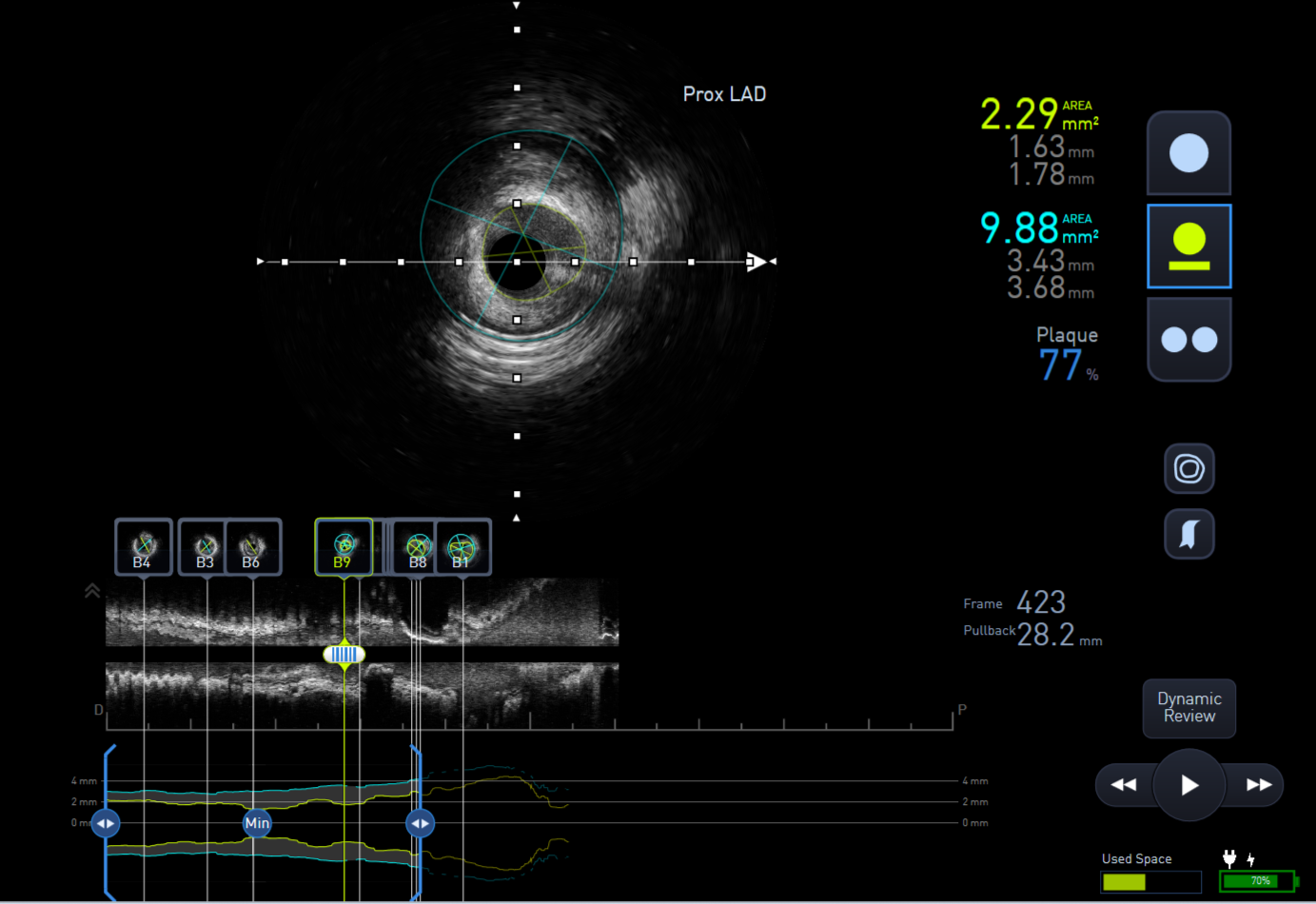Expand the longitudinal view using double chevron
This screenshot has width=1316, height=904.
point(92,591)
